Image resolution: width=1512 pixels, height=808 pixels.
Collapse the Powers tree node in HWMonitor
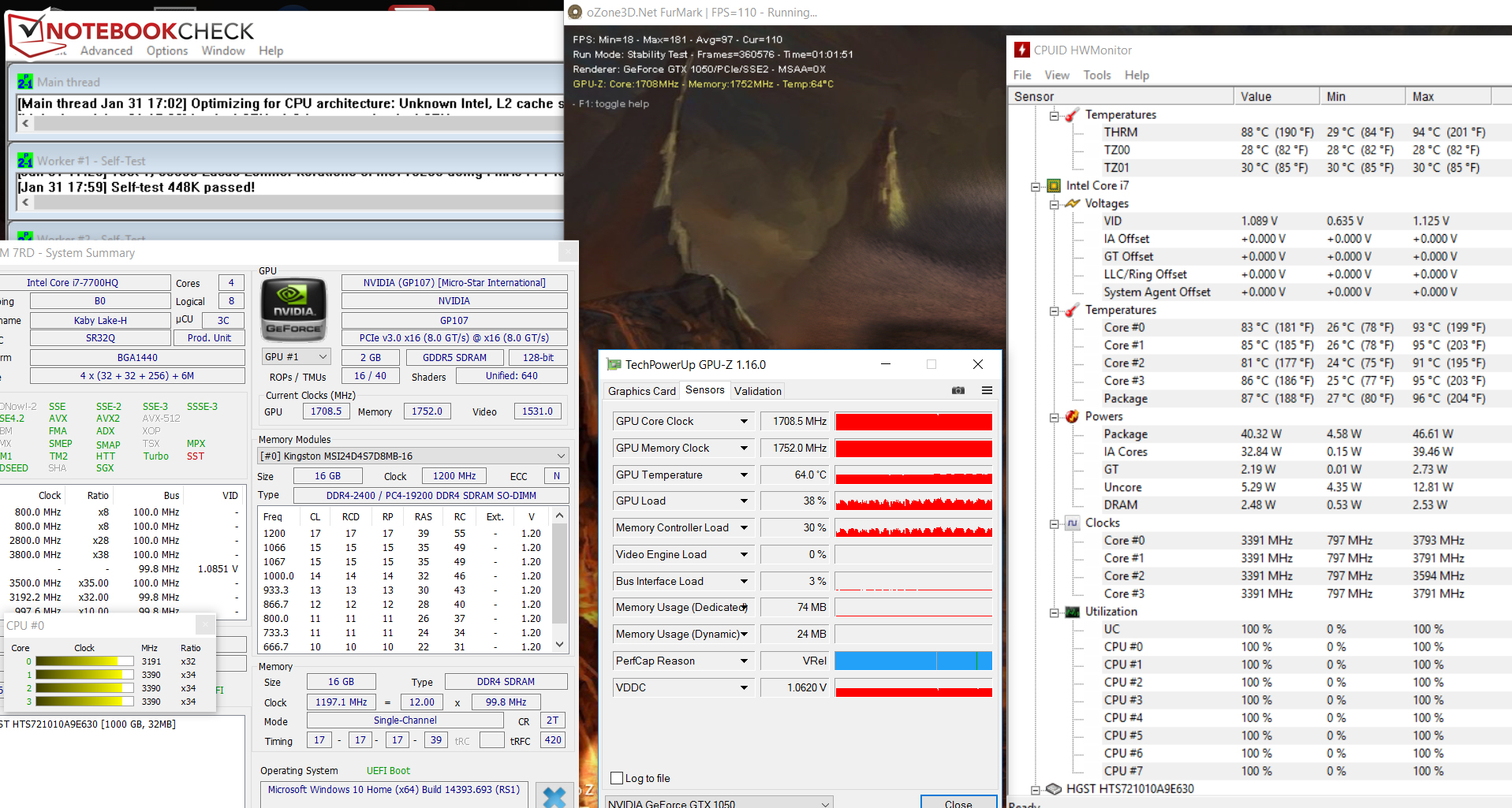[x=1054, y=417]
